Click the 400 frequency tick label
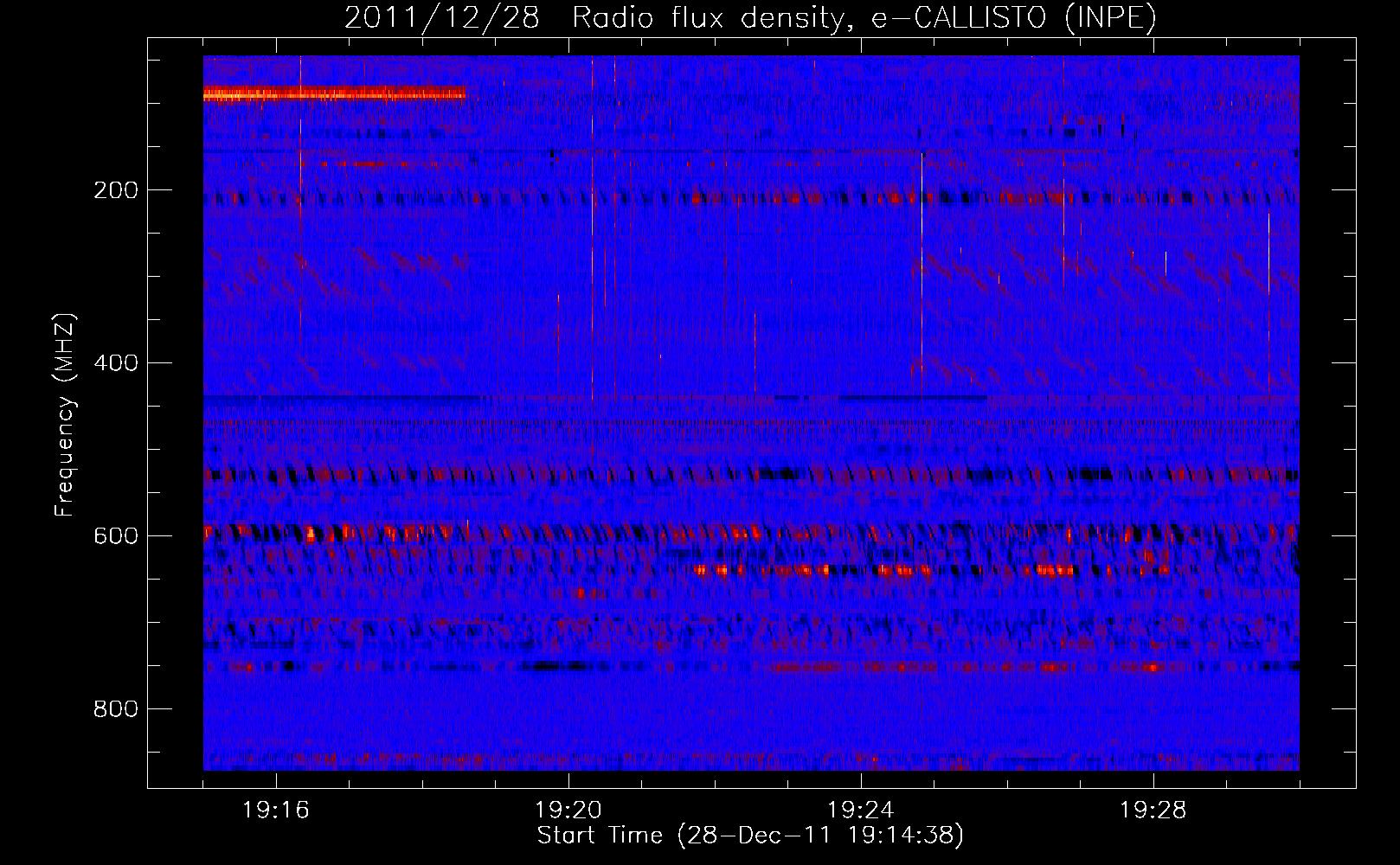This screenshot has height=865, width=1400. pyautogui.click(x=116, y=362)
